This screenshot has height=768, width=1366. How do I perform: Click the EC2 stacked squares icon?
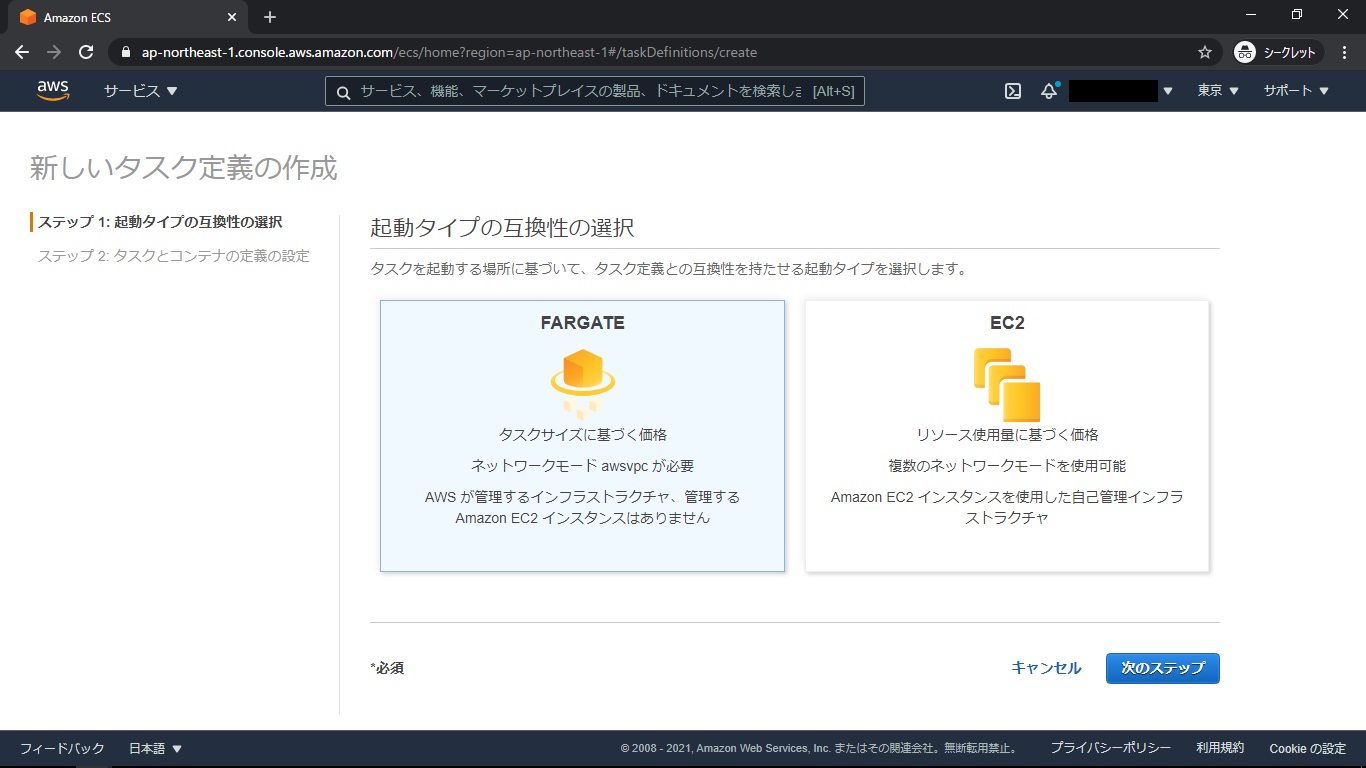coord(1007,384)
